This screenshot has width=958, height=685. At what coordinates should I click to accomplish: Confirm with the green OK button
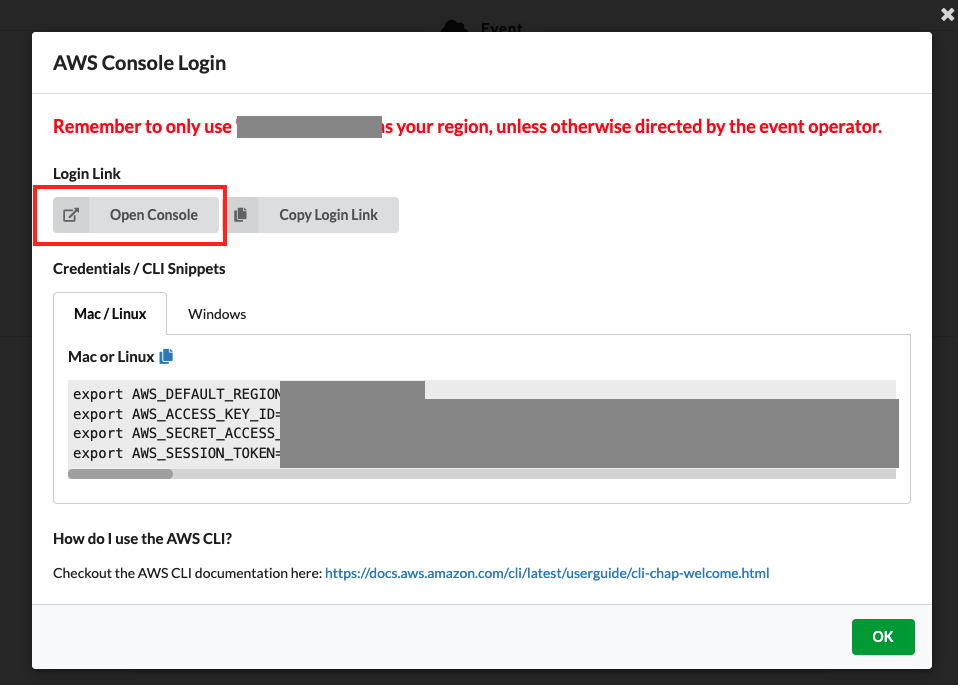coord(883,637)
